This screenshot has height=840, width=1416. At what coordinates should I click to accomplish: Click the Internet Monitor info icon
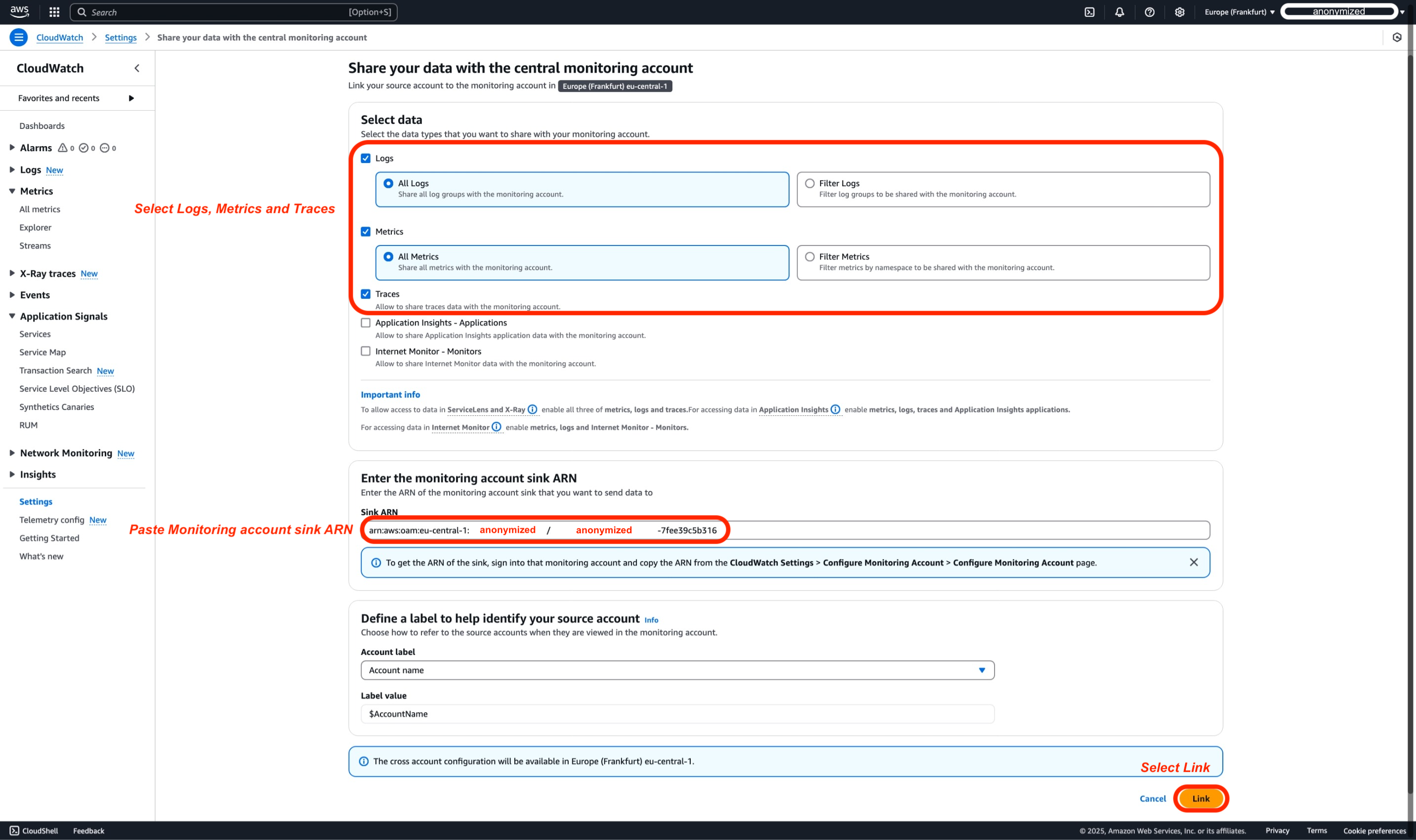tap(497, 427)
